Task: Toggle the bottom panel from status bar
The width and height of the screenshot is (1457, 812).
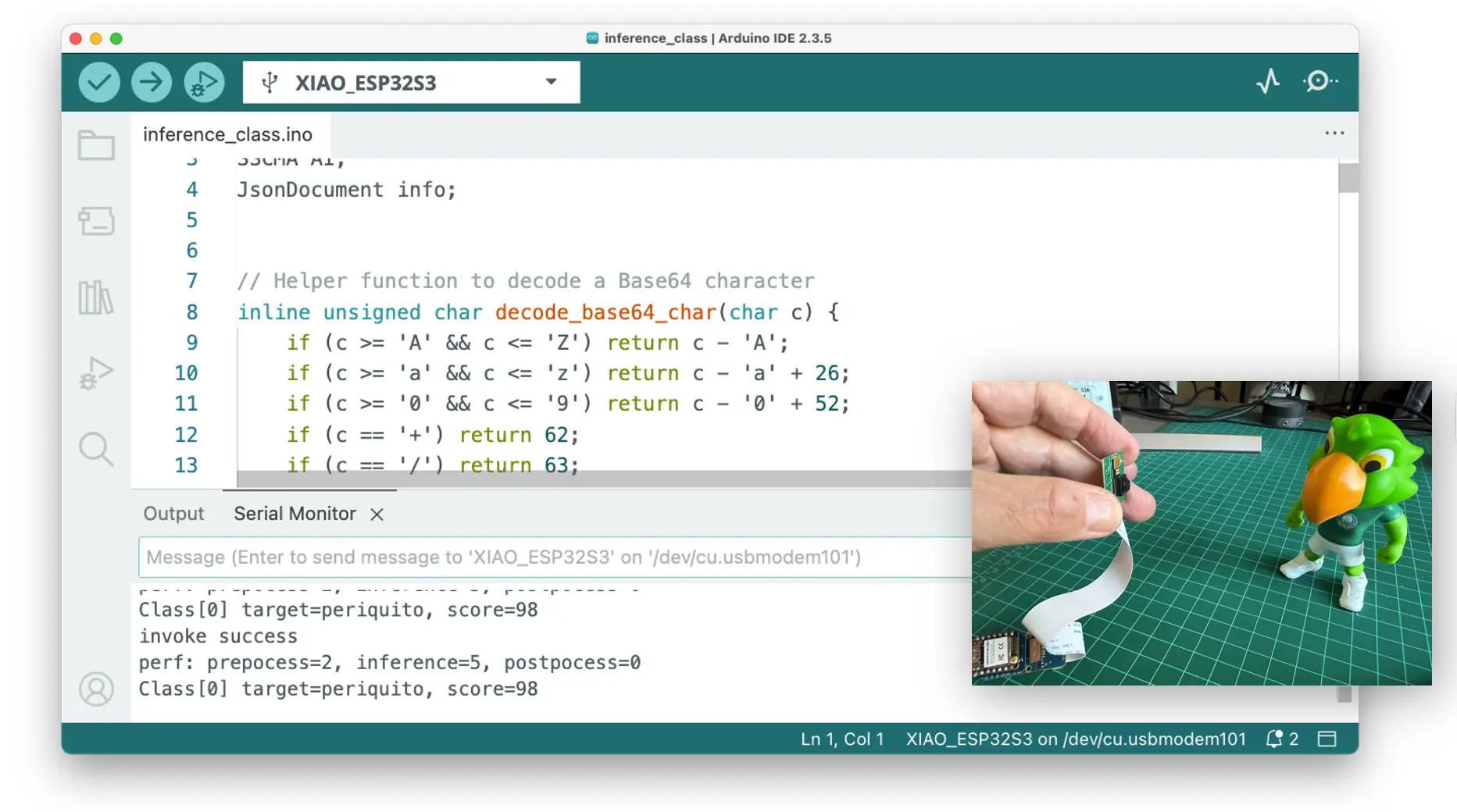Action: pos(1327,739)
